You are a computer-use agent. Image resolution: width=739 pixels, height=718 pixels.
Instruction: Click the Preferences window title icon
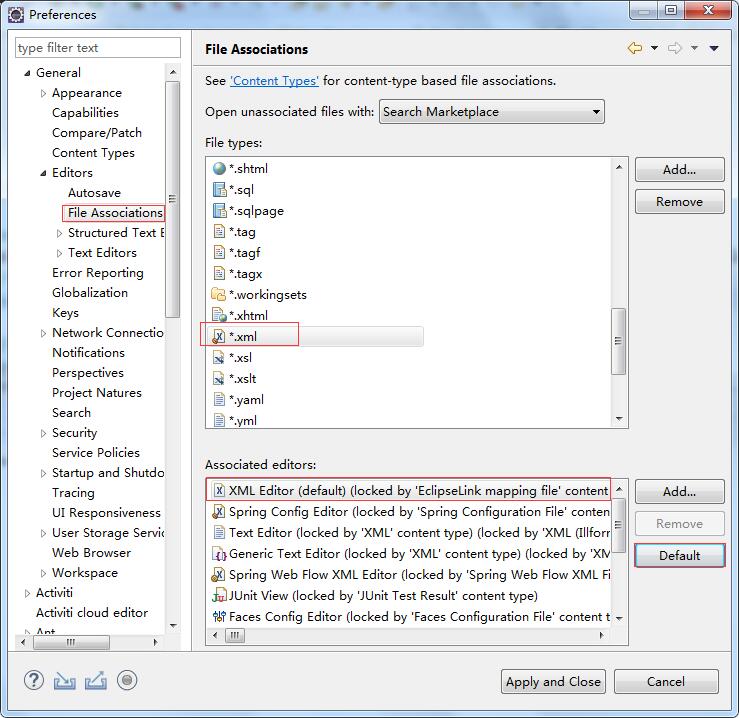[x=16, y=15]
